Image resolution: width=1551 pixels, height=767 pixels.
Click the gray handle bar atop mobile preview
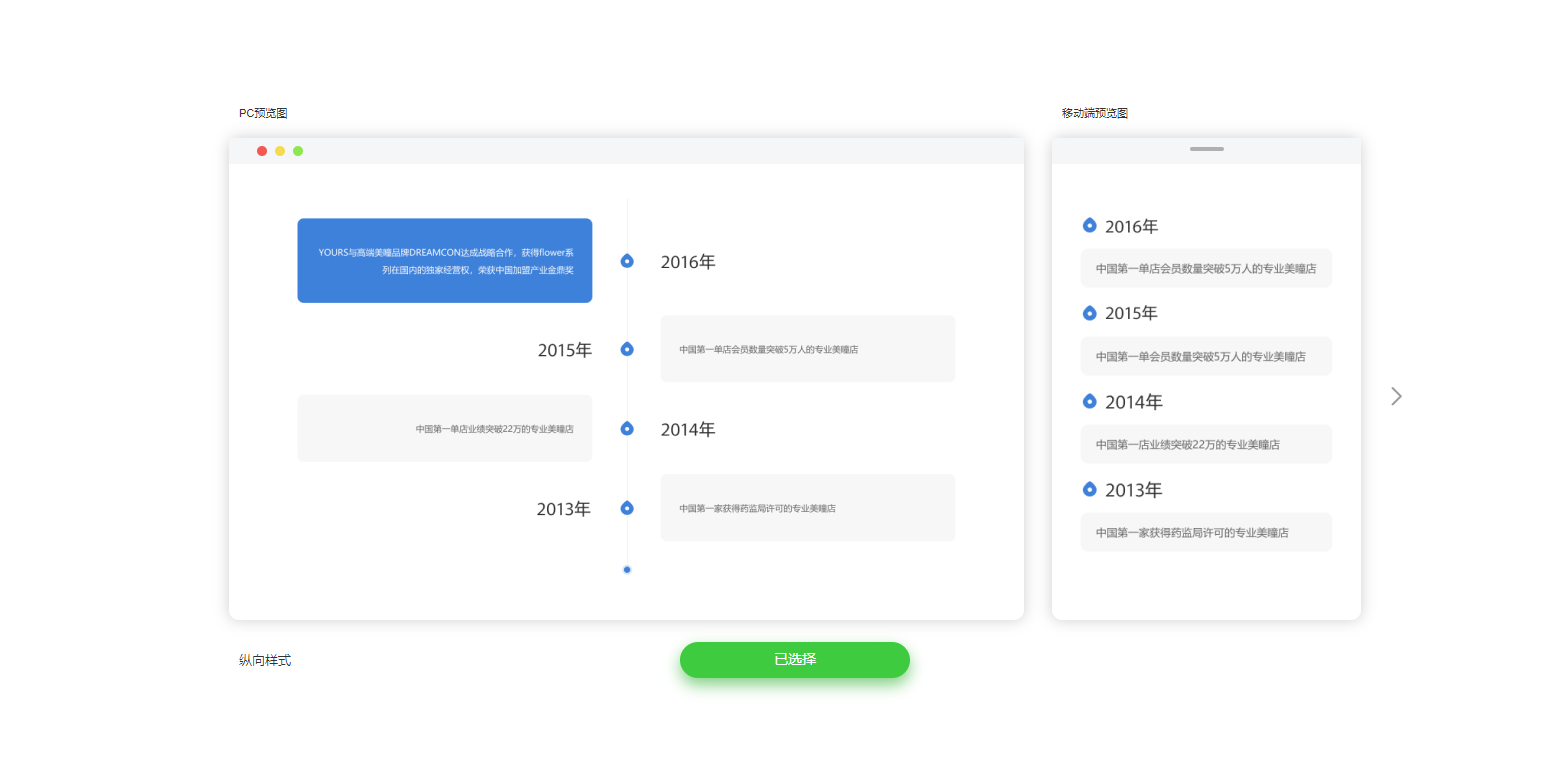click(1207, 149)
